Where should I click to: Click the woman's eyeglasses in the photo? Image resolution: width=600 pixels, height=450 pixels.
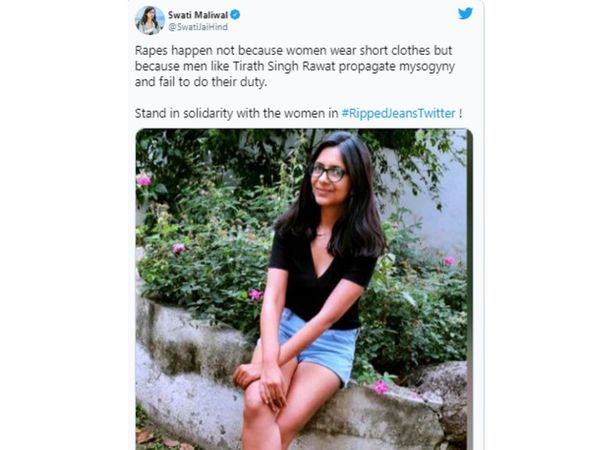coord(328,173)
